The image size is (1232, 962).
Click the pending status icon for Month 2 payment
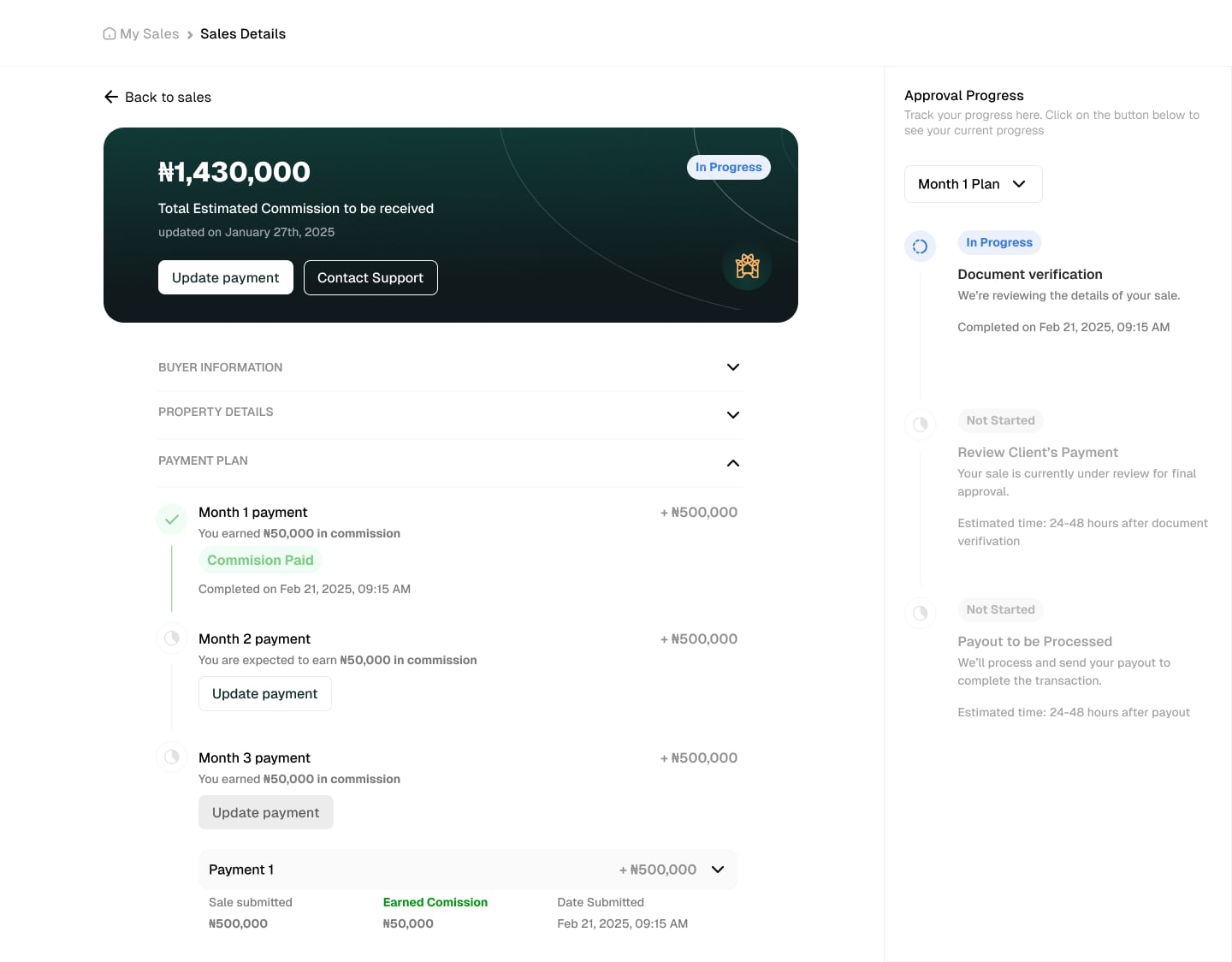tap(172, 638)
